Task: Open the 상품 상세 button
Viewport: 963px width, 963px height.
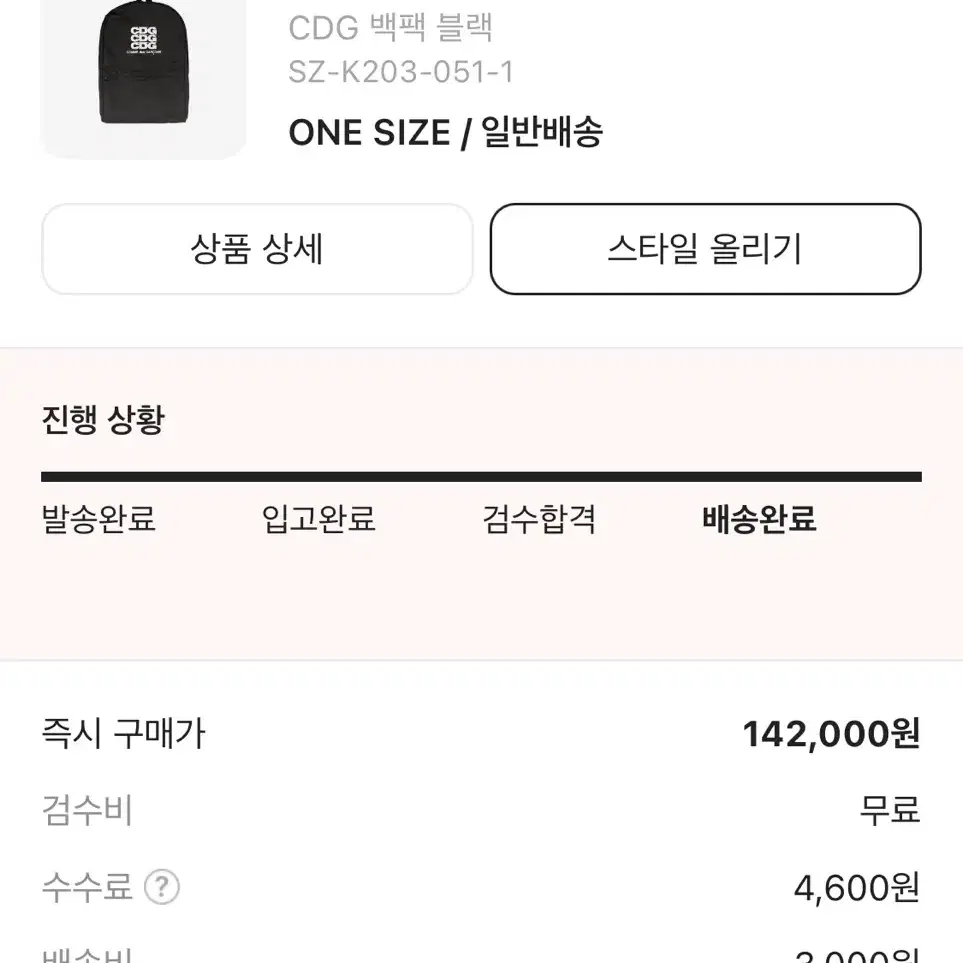Action: point(257,249)
